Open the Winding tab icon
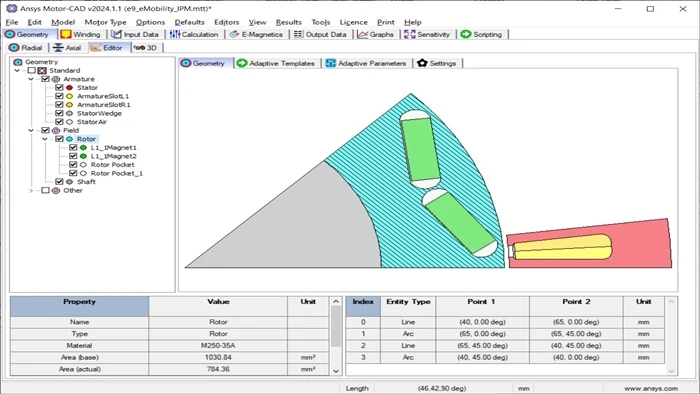Viewport: 700px width, 394px height. [x=66, y=34]
